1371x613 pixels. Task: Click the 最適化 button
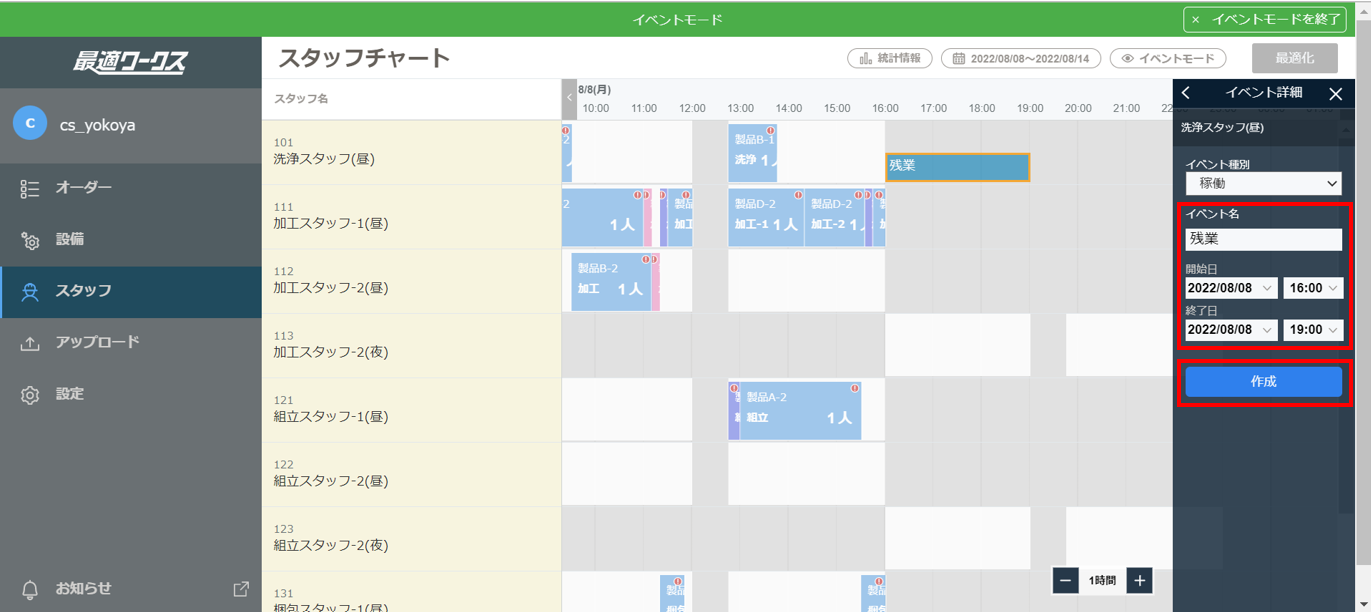(x=1295, y=58)
